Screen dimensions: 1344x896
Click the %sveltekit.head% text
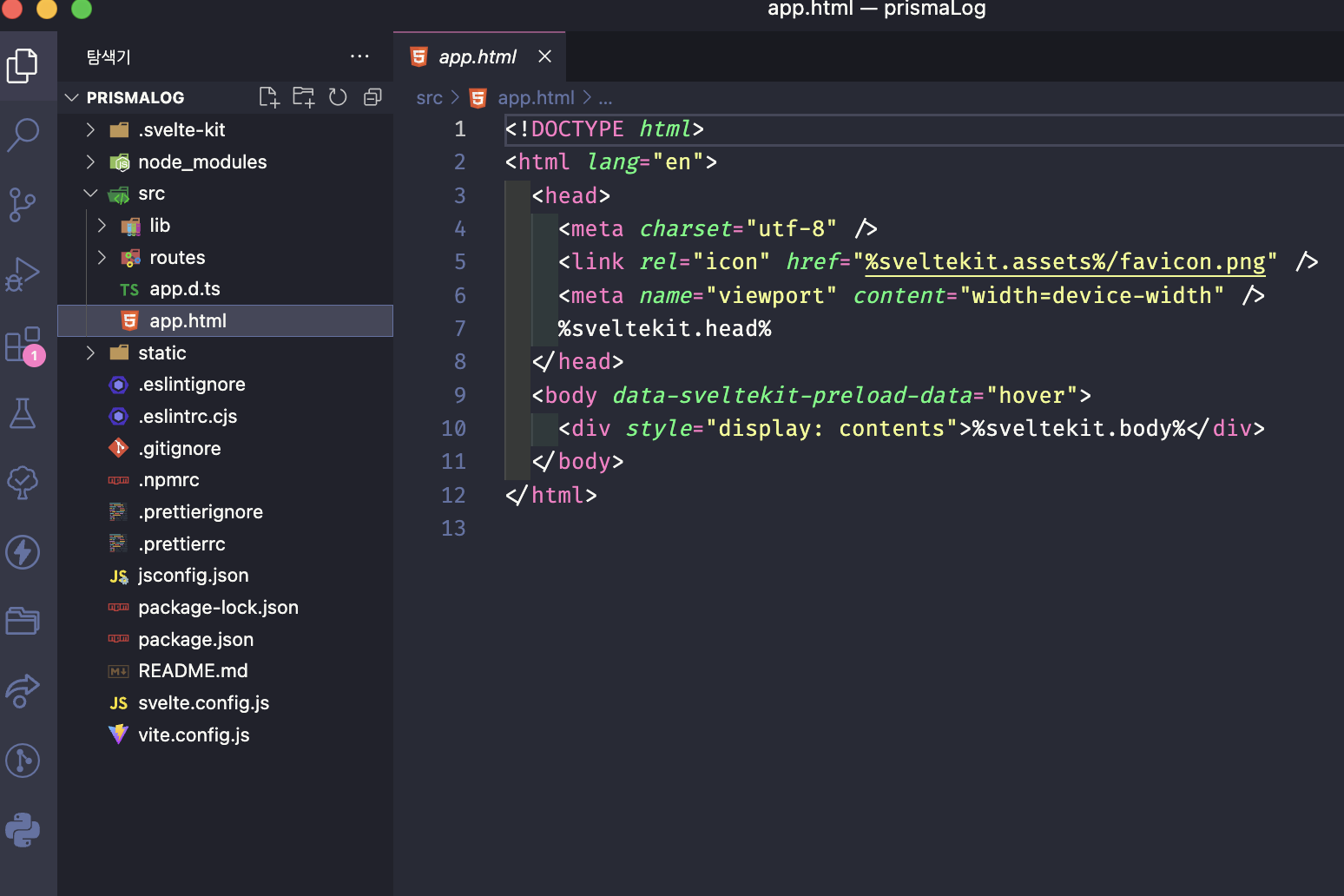pos(664,329)
